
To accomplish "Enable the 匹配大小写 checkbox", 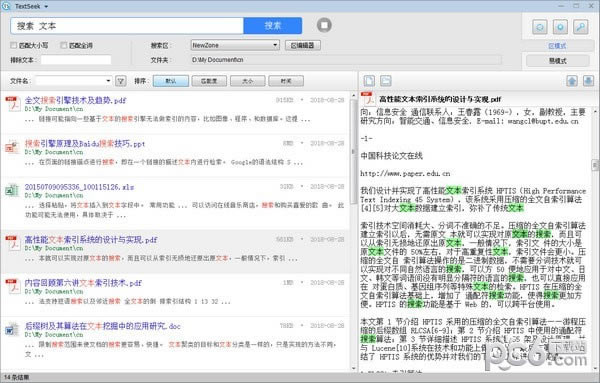I will (14, 45).
